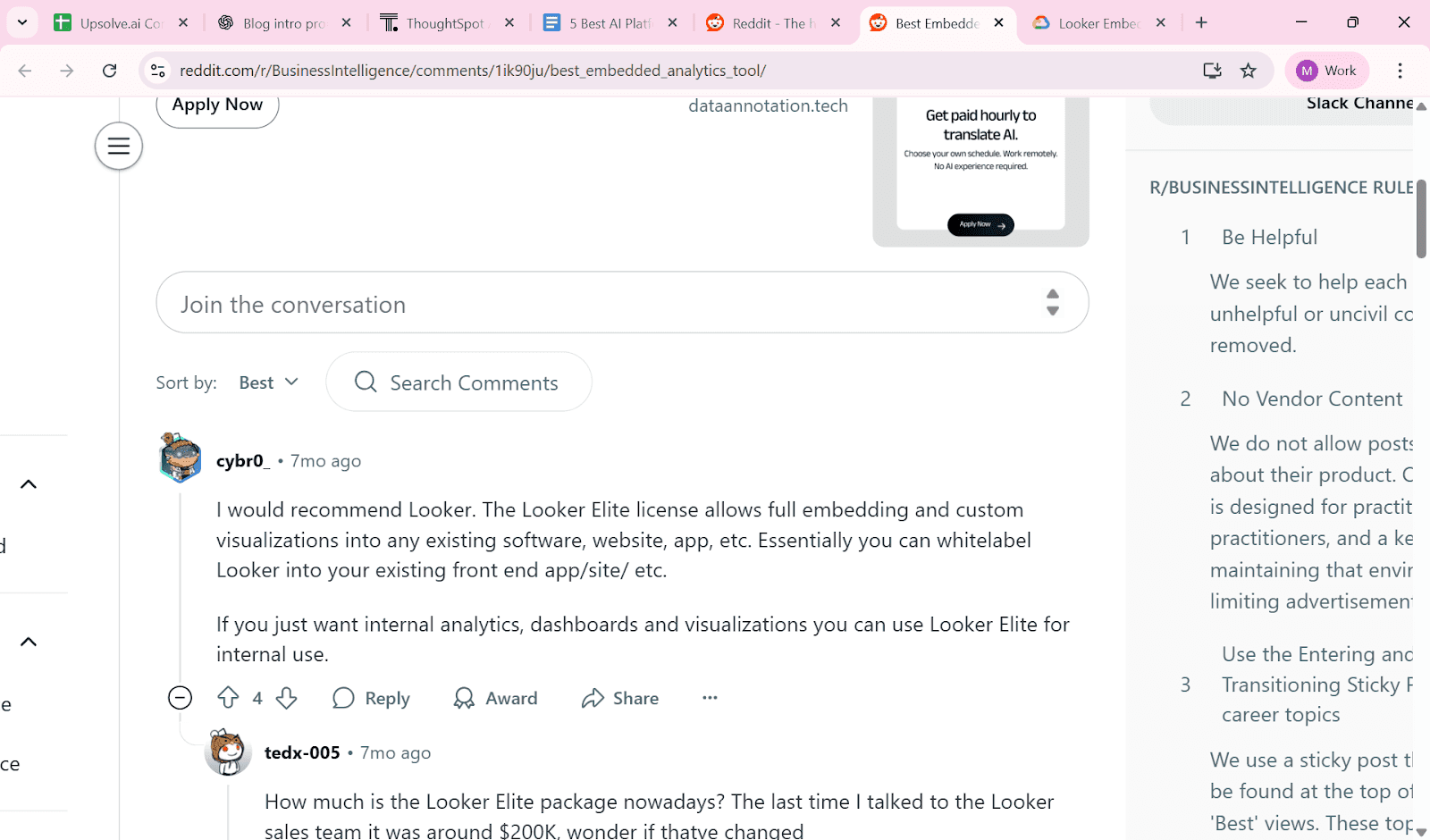Collapse cybr0_'s comment thread with minus button
The image size is (1430, 840).
(180, 698)
